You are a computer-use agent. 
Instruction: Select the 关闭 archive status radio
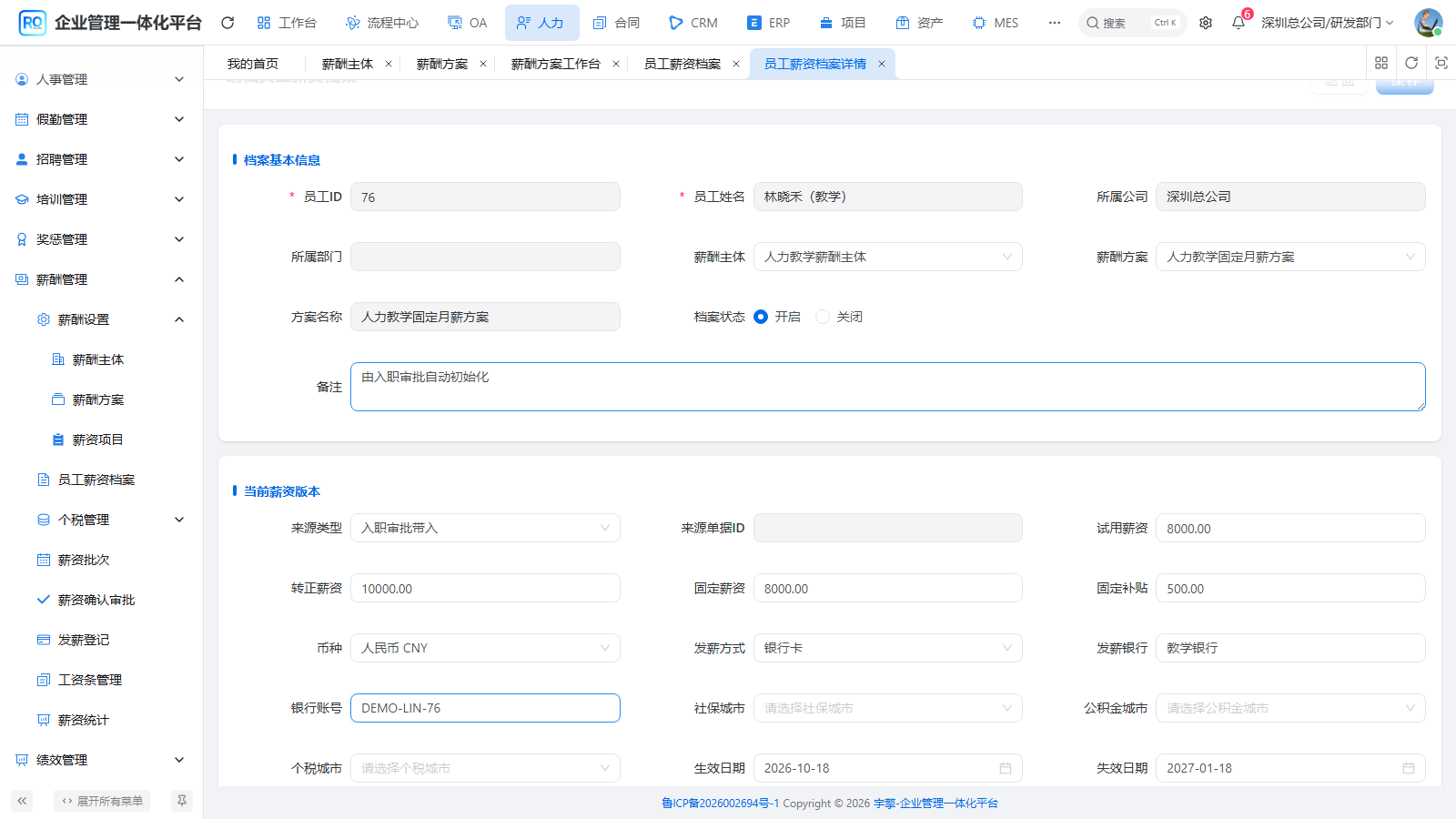(823, 317)
